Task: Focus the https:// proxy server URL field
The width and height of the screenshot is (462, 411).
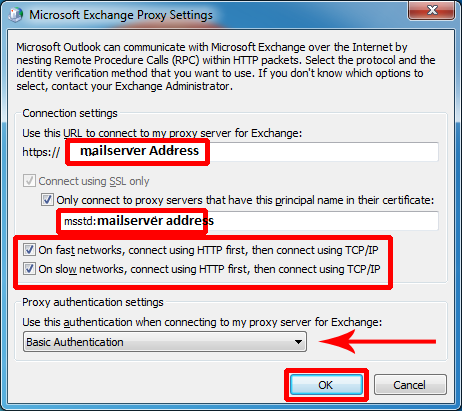Action: tap(254, 152)
